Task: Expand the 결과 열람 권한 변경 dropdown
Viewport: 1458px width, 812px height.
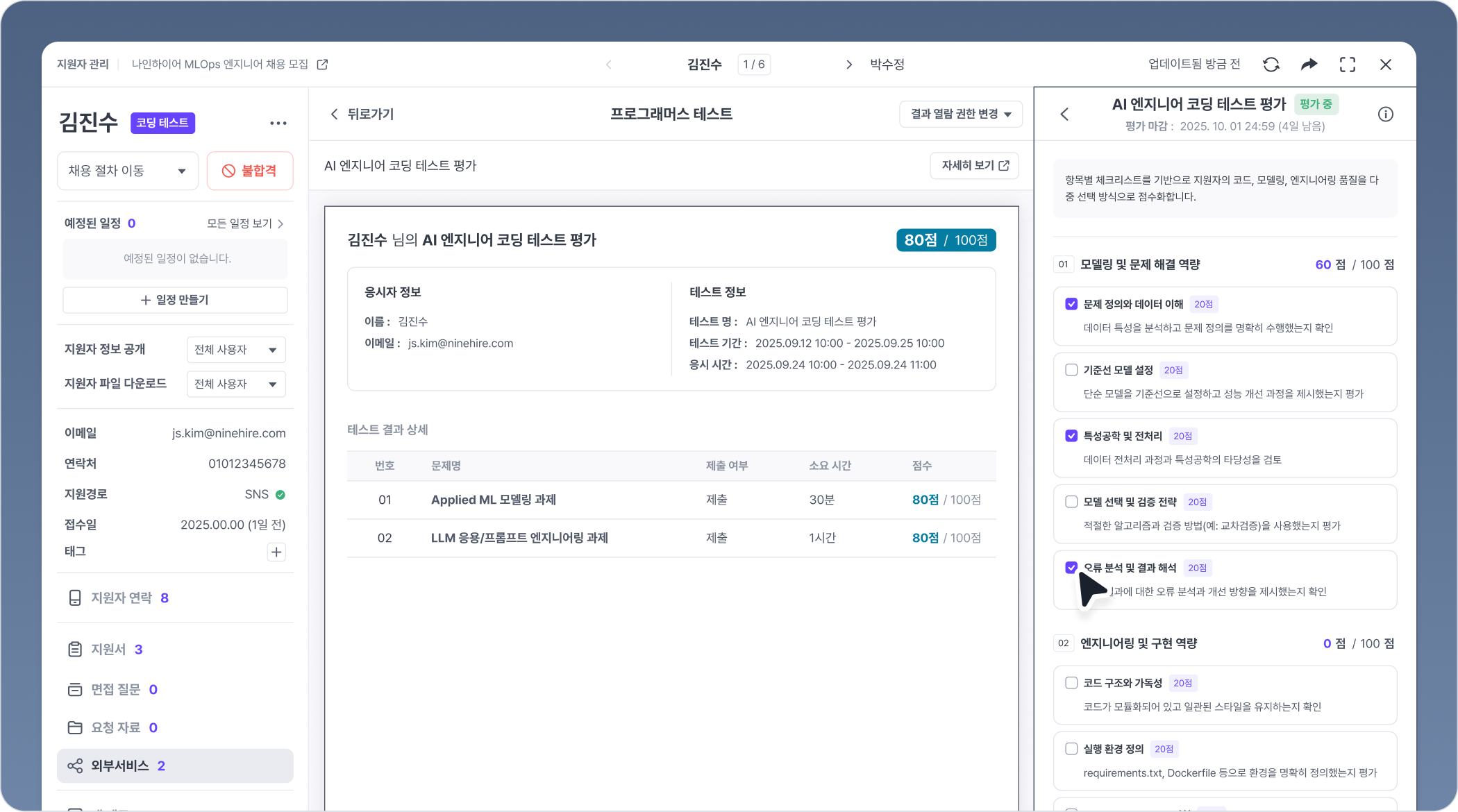Action: 960,114
